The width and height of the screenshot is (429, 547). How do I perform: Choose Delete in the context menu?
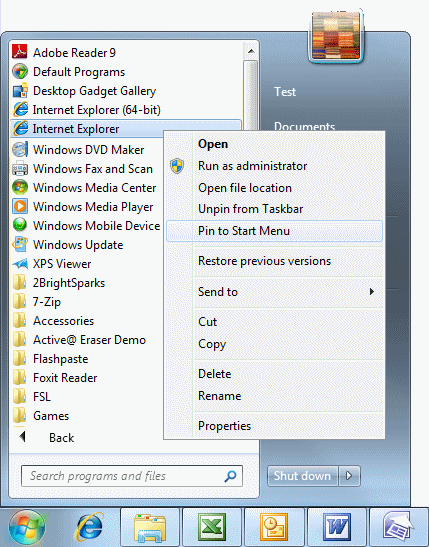click(274, 374)
